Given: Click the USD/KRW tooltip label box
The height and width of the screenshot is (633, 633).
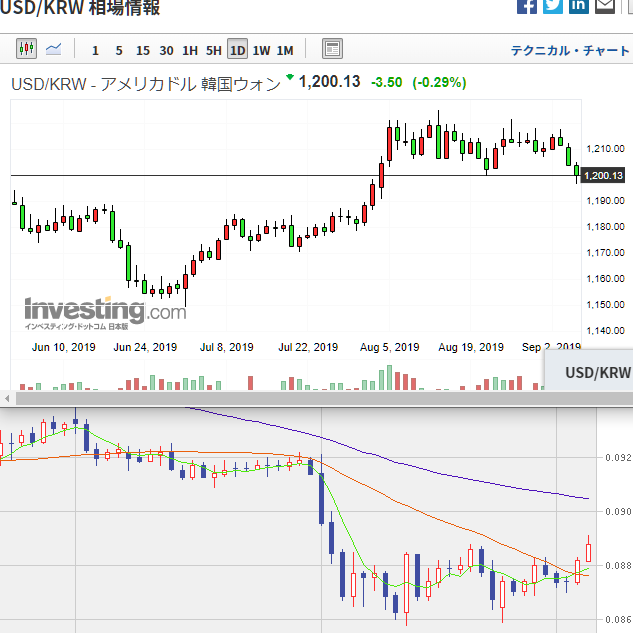Looking at the screenshot, I should click(x=589, y=371).
